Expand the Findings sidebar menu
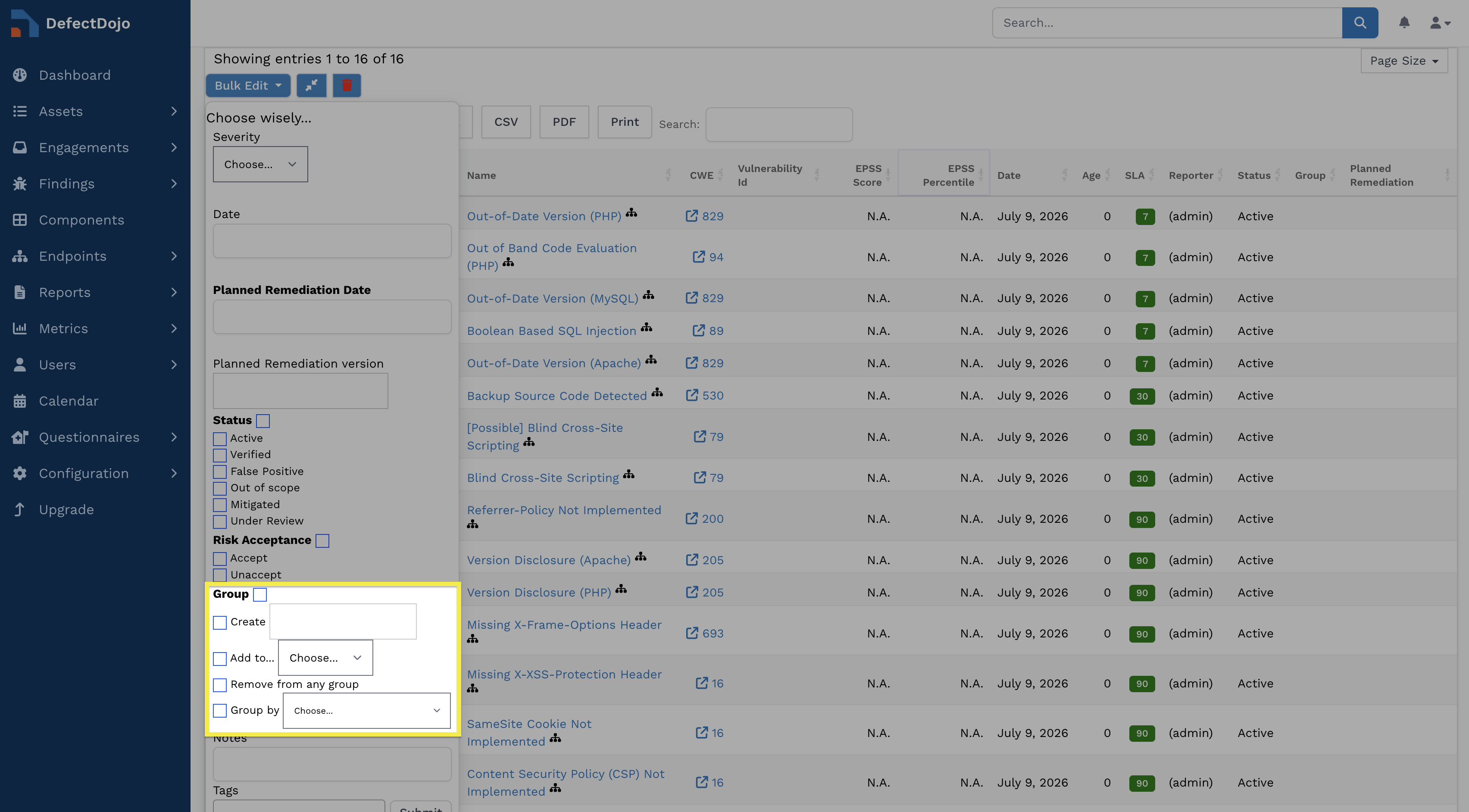Image resolution: width=1469 pixels, height=812 pixels. click(95, 184)
